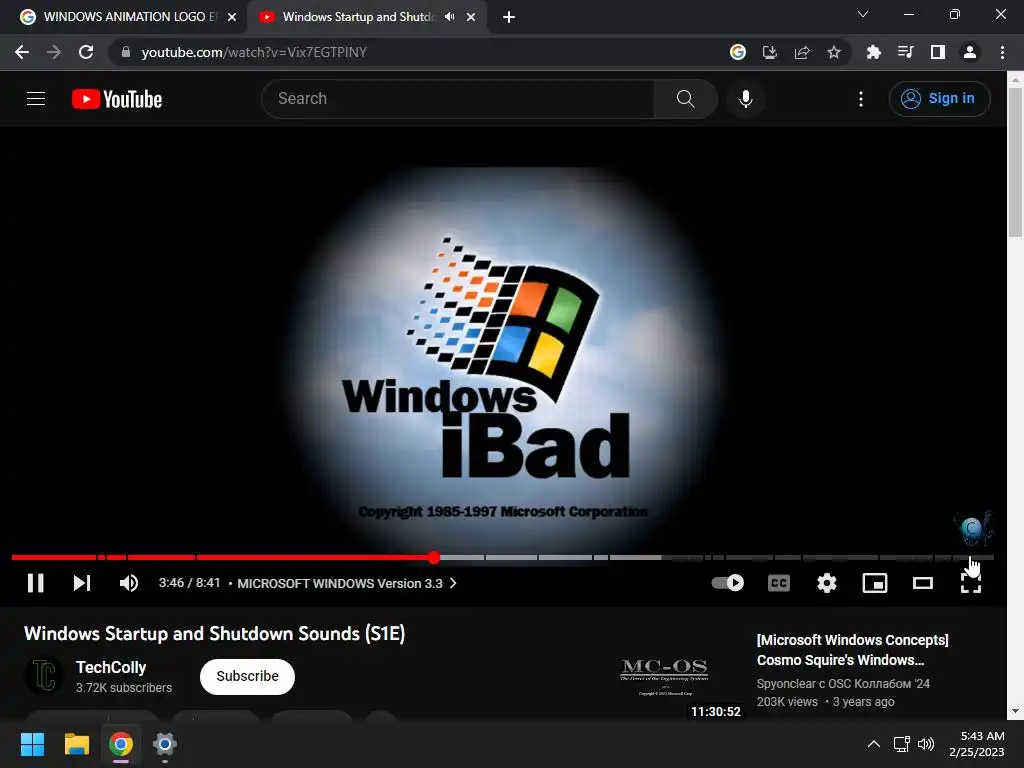Seek on the video progress bar
1024x768 pixels.
coord(503,557)
